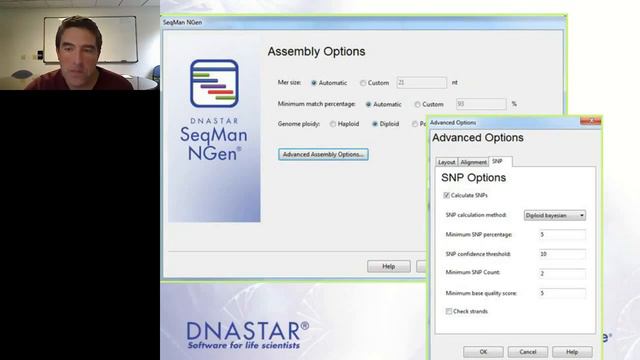The height and width of the screenshot is (360, 640).
Task: Click the Minimum SNP Count field
Action: coord(562,273)
